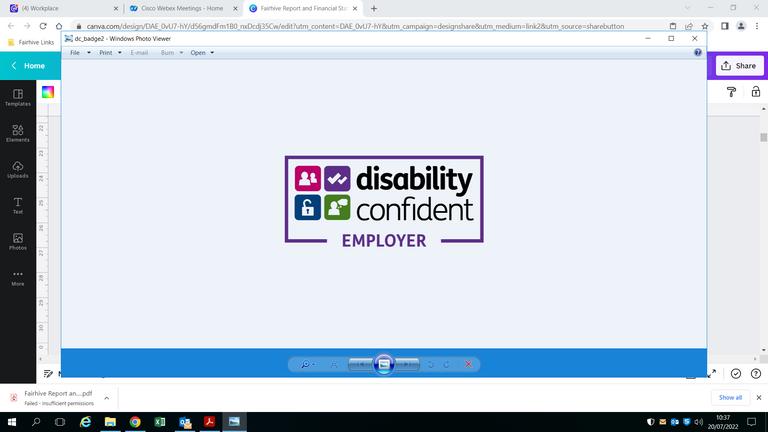This screenshot has height=432, width=768.
Task: Switch to the Cisco Webex Meetings tab
Action: point(182,8)
